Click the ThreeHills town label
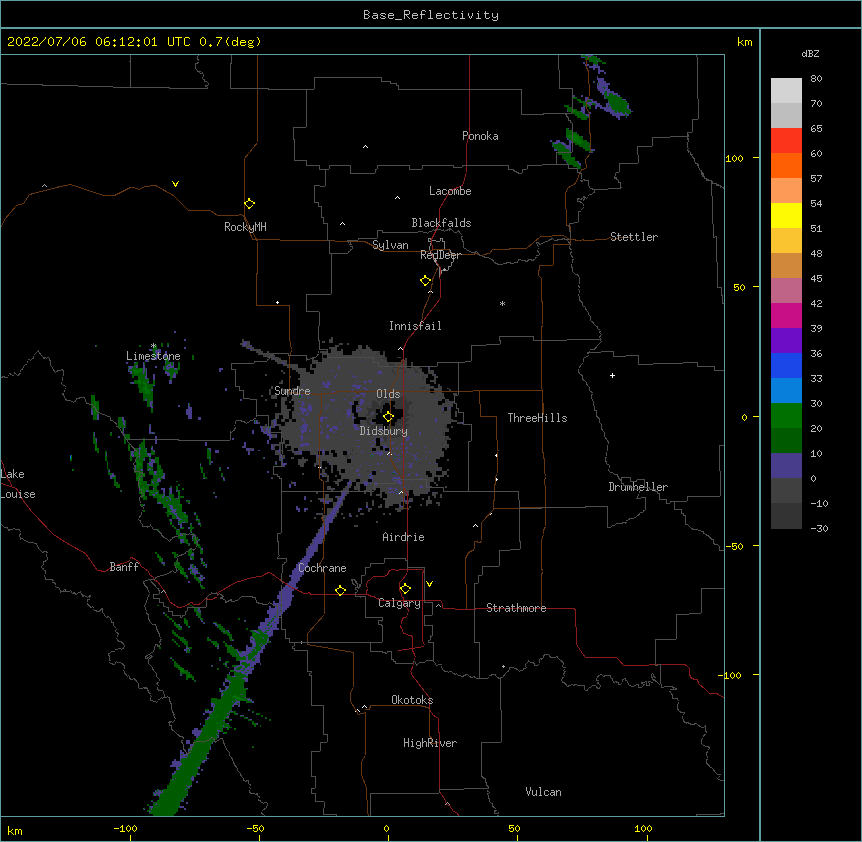 pos(537,418)
